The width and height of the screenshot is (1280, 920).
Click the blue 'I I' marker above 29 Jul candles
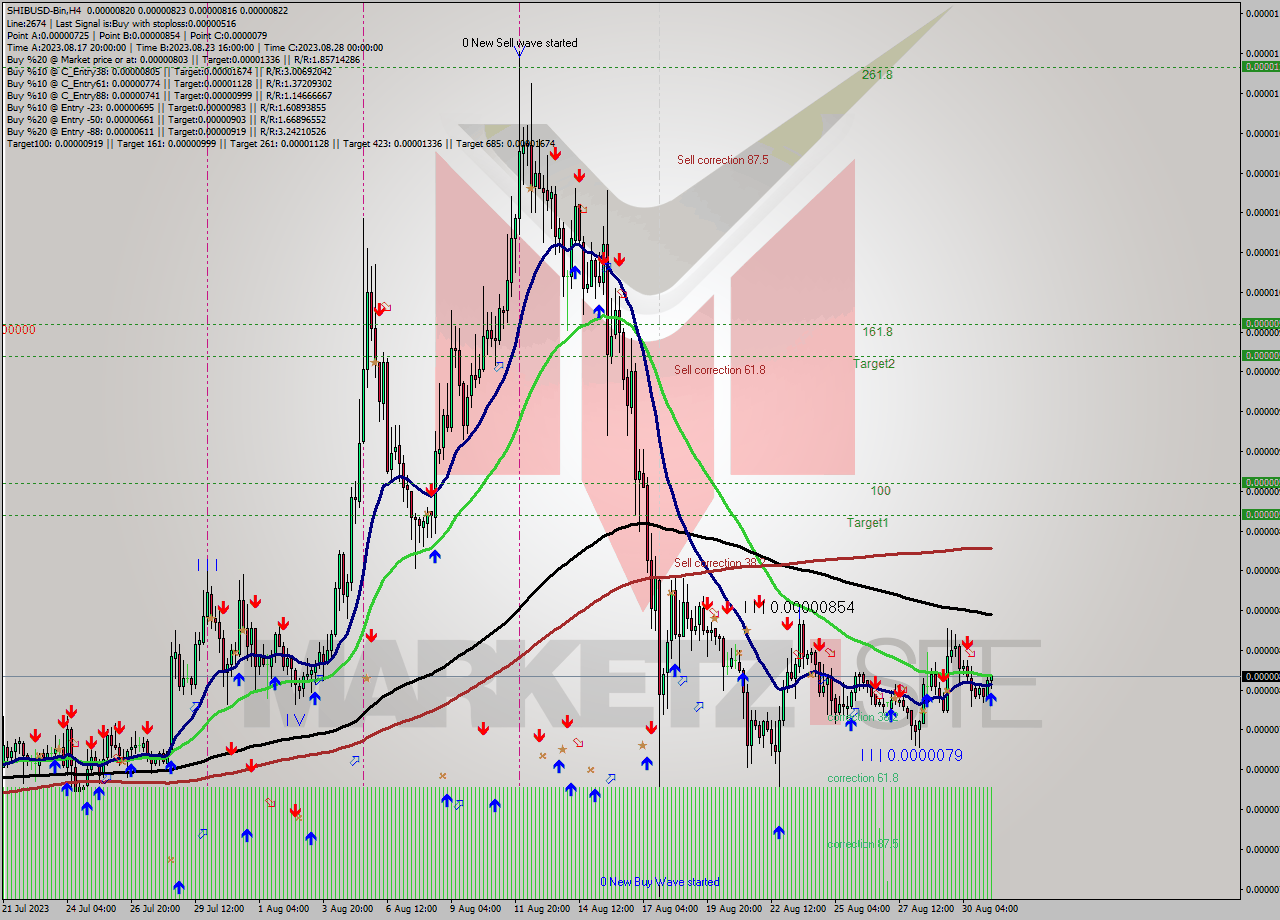(206, 565)
